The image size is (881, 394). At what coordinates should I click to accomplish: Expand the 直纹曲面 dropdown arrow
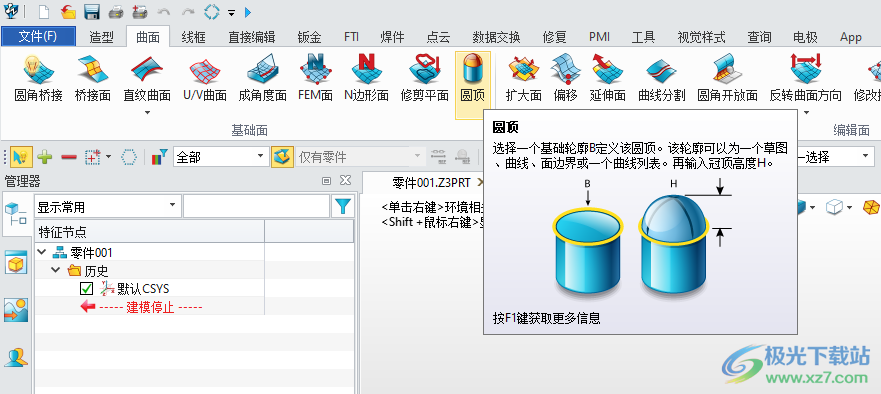pyautogui.click(x=147, y=112)
